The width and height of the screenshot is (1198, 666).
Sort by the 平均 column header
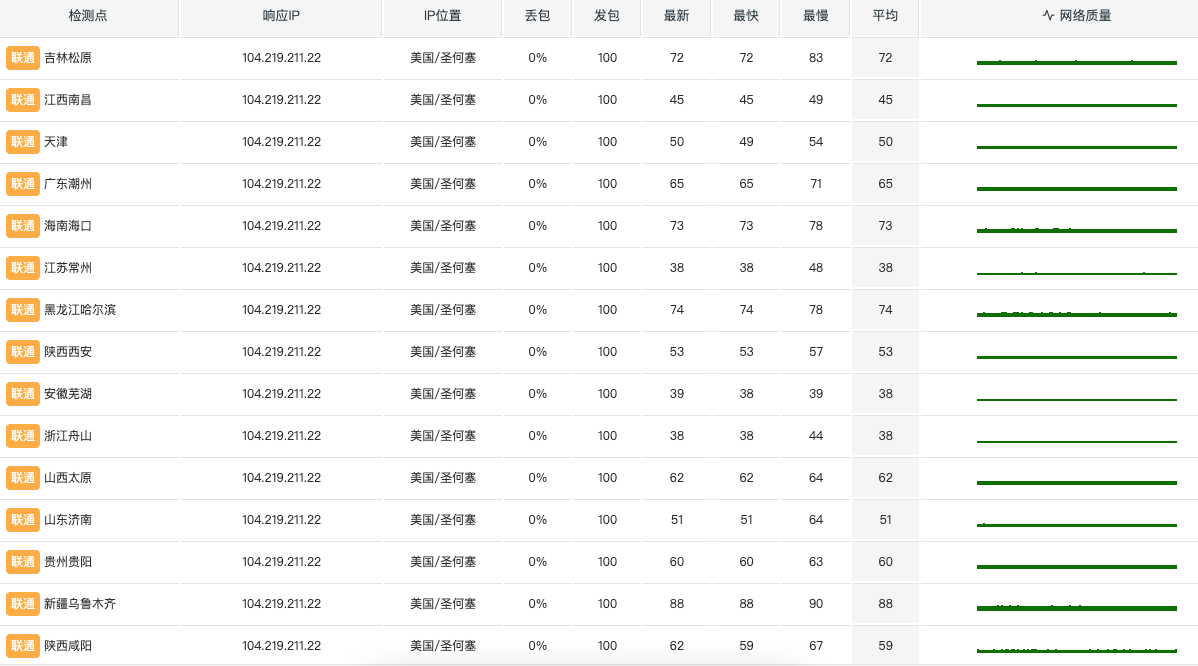coord(885,16)
